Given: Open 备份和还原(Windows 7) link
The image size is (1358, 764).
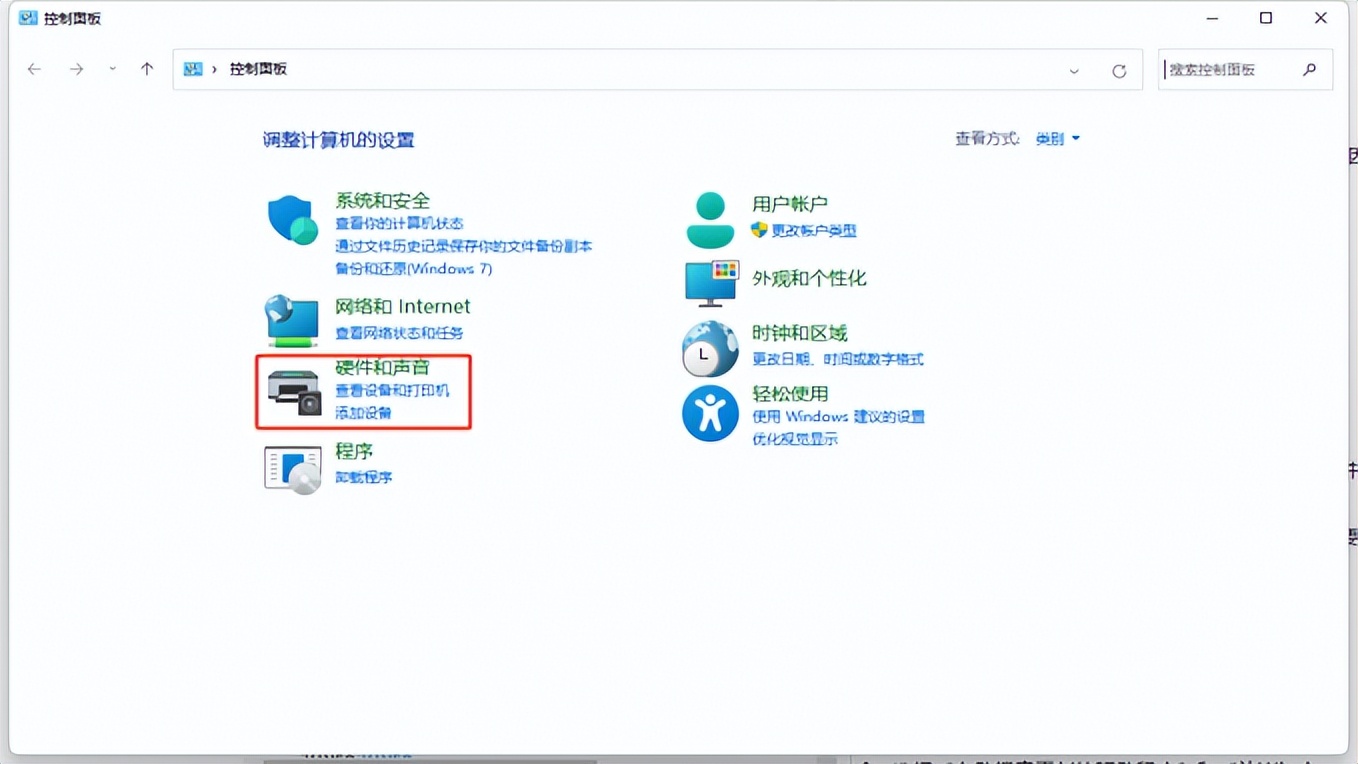Looking at the screenshot, I should [413, 268].
